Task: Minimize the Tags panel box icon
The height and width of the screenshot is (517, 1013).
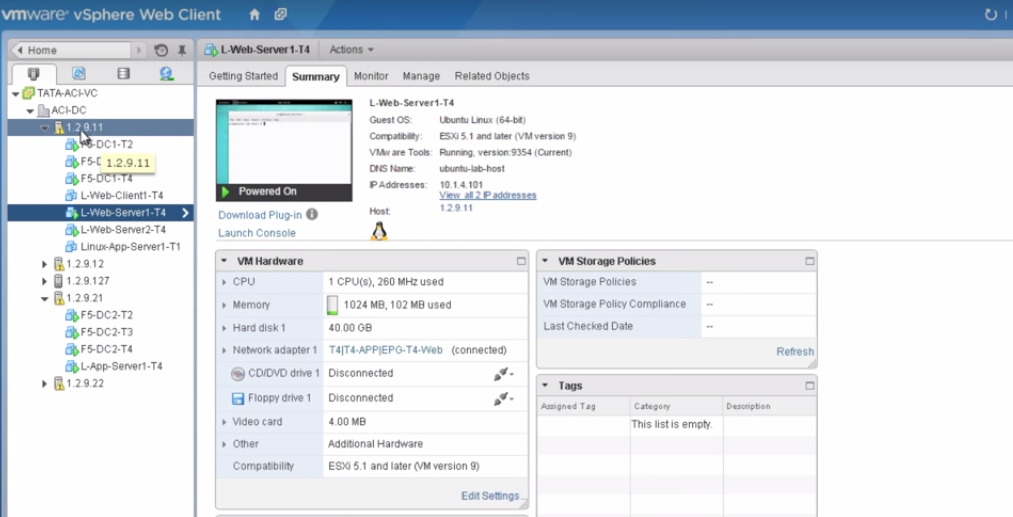Action: tap(809, 386)
